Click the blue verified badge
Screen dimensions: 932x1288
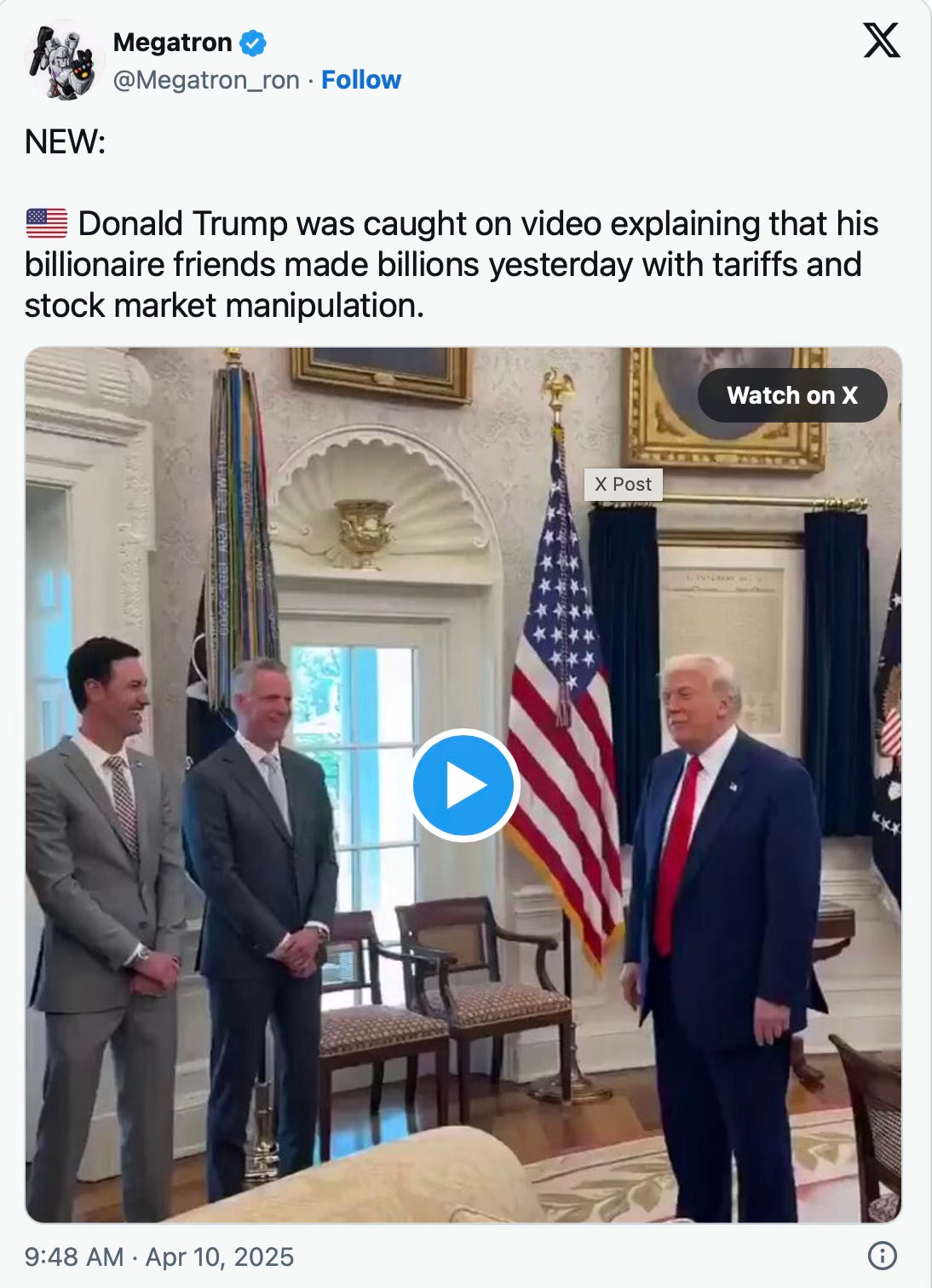click(x=253, y=42)
